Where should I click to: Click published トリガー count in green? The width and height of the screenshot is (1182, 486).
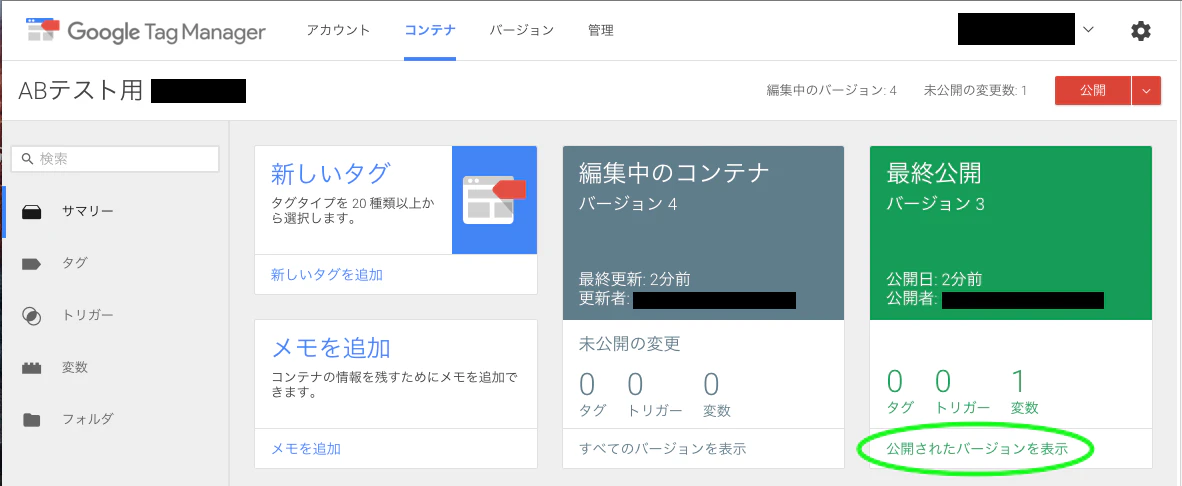[x=943, y=382]
